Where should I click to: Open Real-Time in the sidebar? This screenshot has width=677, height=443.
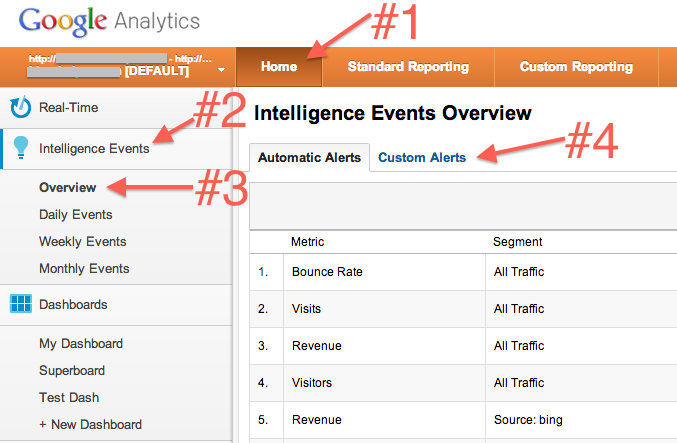tap(69, 108)
